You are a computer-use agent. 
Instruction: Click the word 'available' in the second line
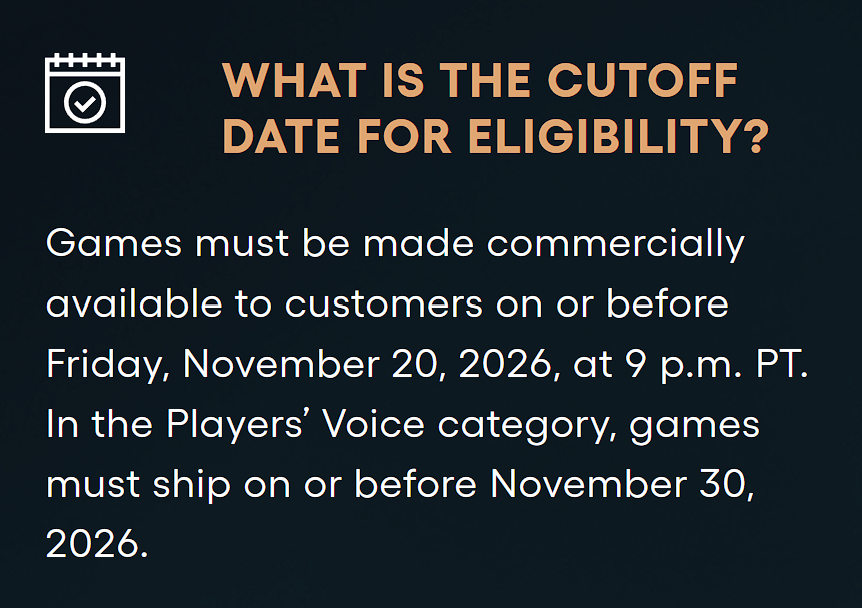tap(134, 303)
